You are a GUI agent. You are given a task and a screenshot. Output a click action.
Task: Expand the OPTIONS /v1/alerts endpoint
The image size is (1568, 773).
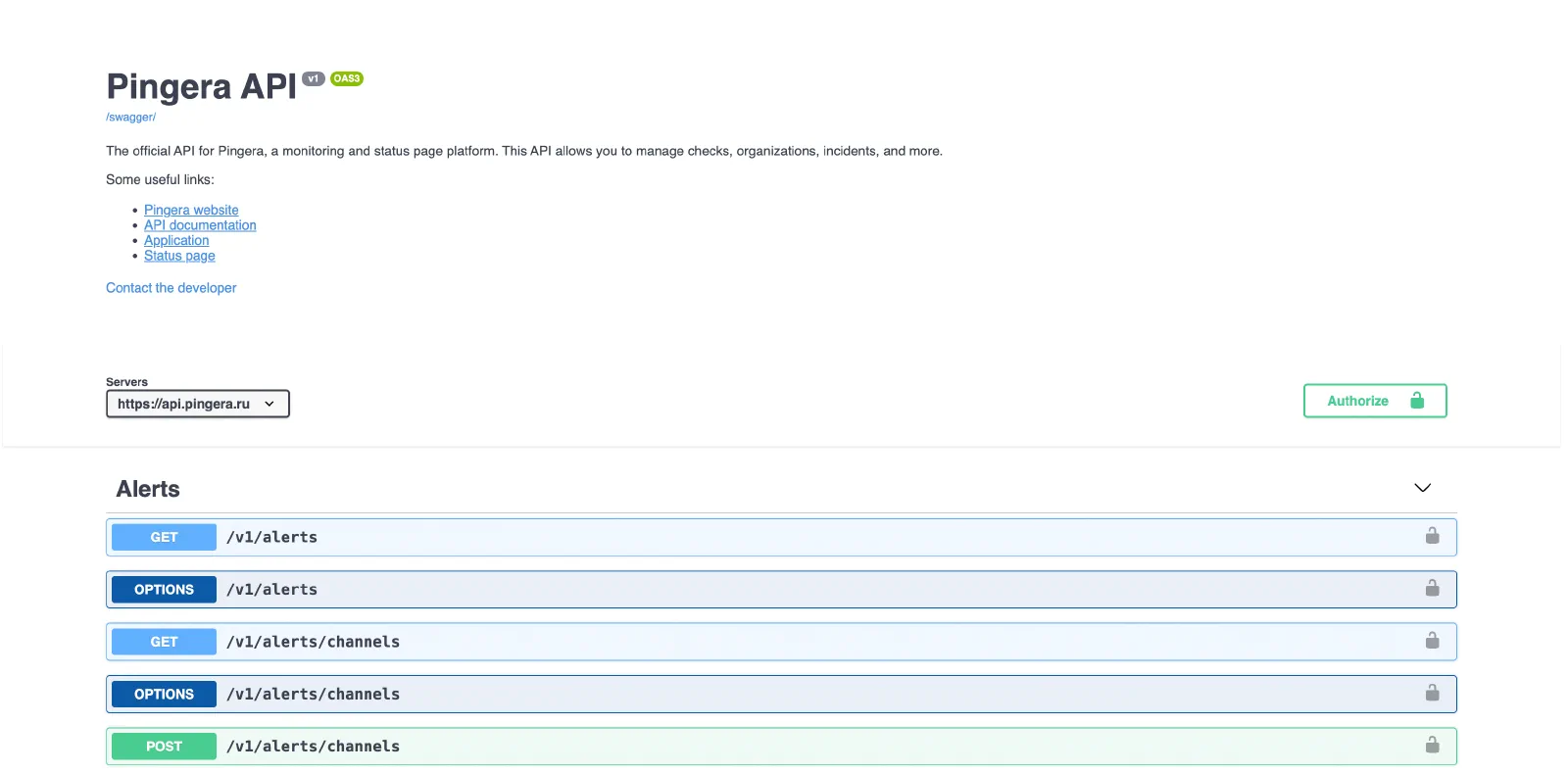click(x=781, y=589)
